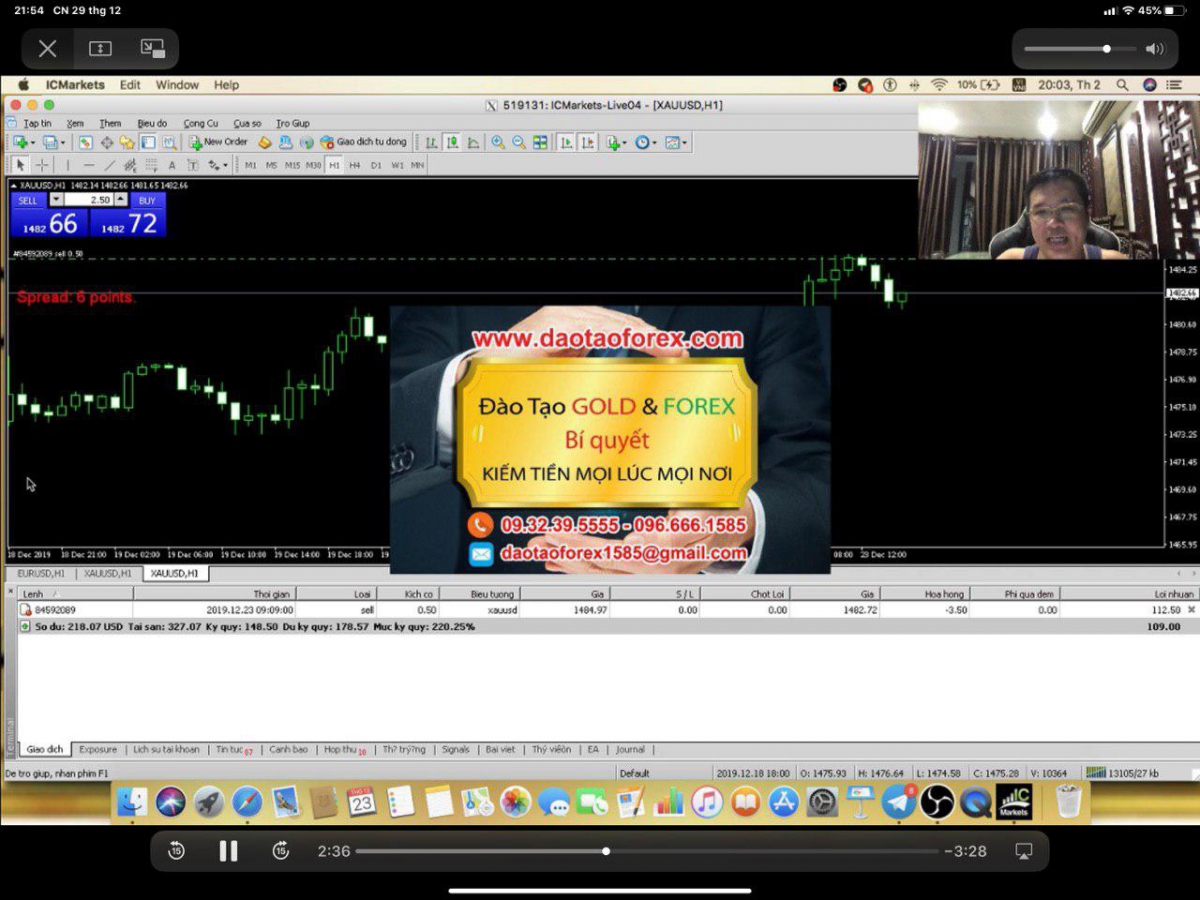Decrease lot volume with down arrow

56,200
